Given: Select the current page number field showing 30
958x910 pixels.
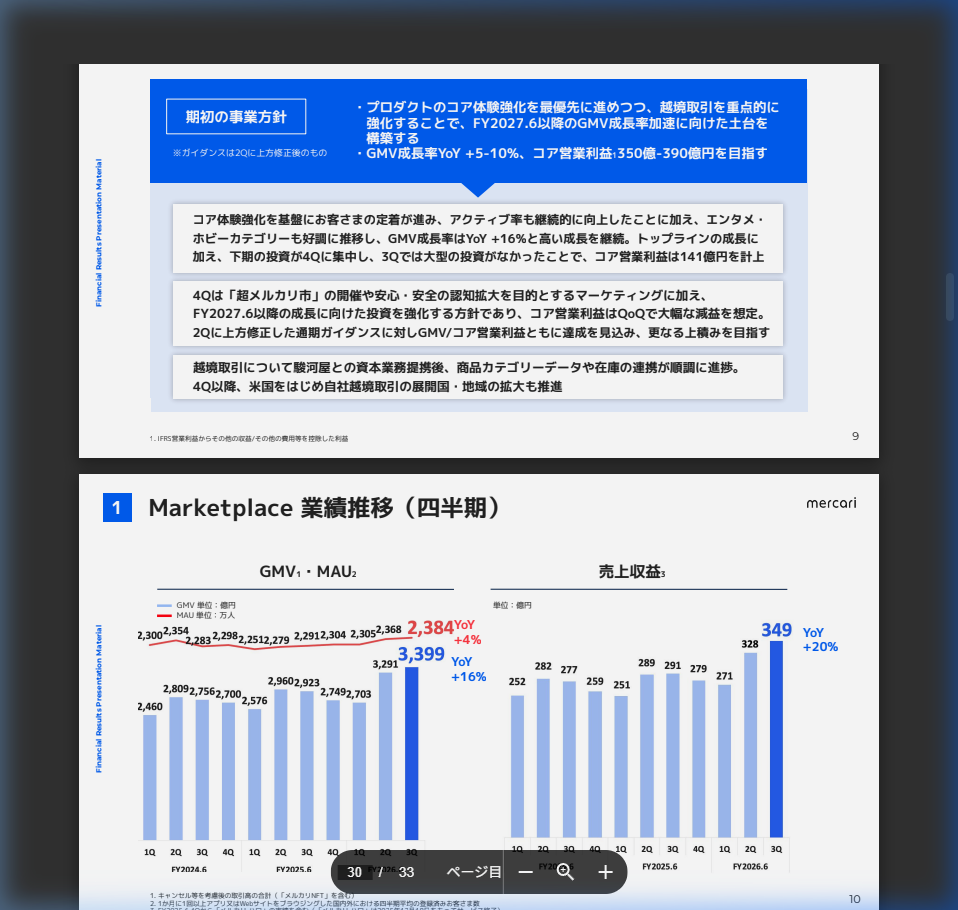Looking at the screenshot, I should [x=355, y=872].
